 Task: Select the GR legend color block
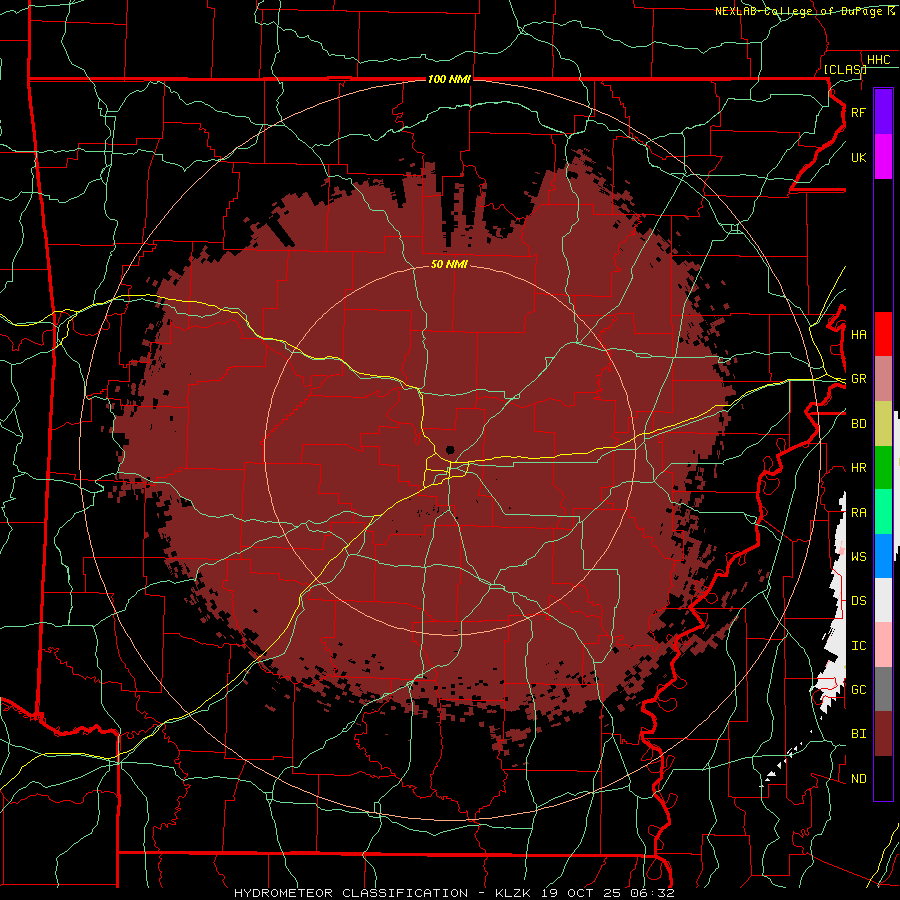tap(883, 378)
